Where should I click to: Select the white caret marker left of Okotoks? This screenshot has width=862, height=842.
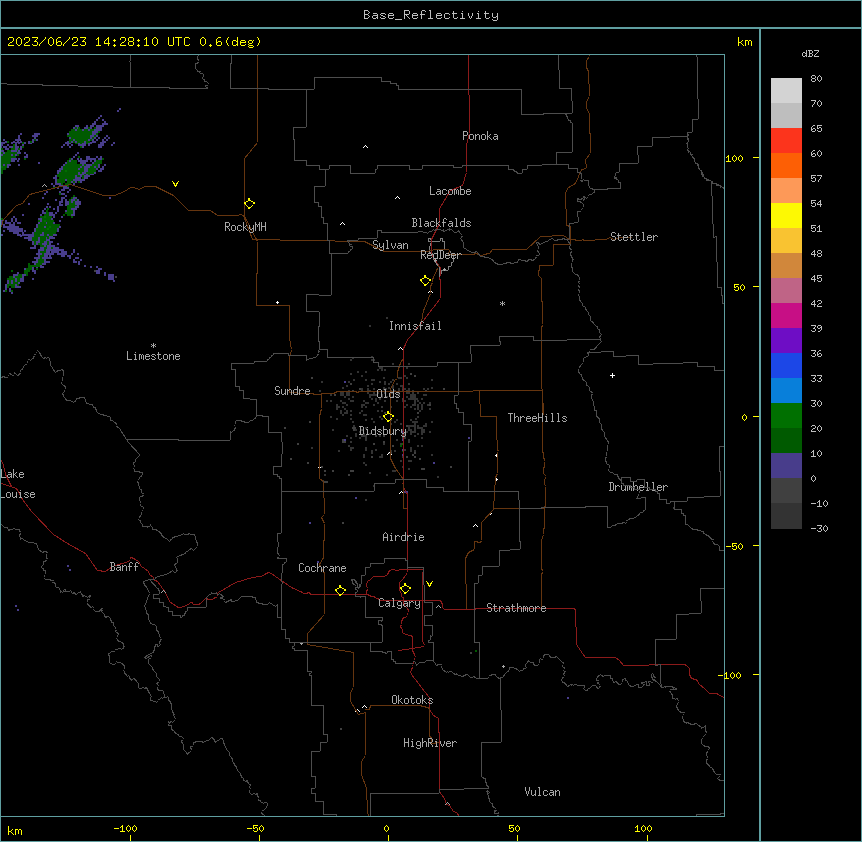364,707
